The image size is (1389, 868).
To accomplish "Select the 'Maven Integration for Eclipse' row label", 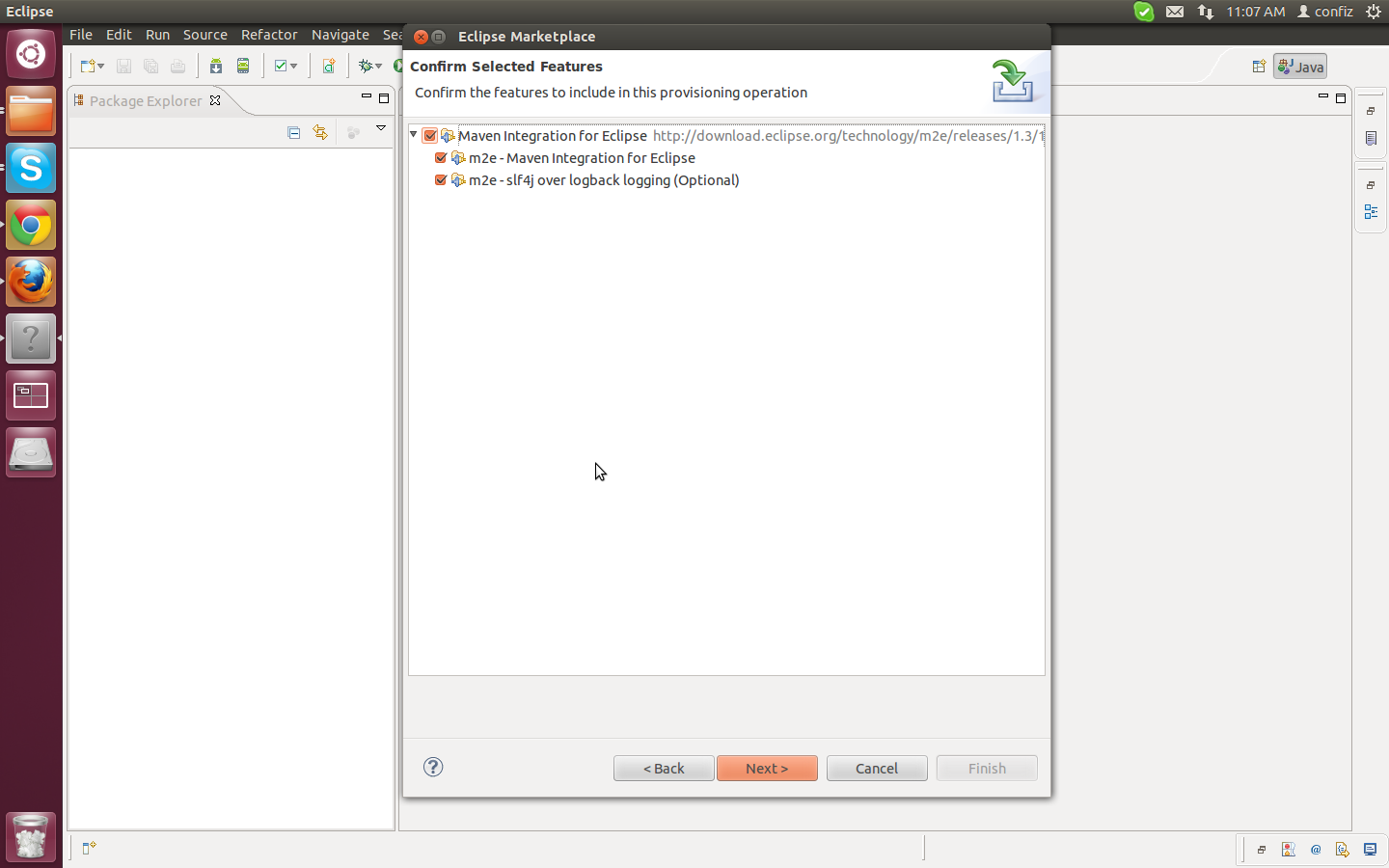I will coord(552,136).
